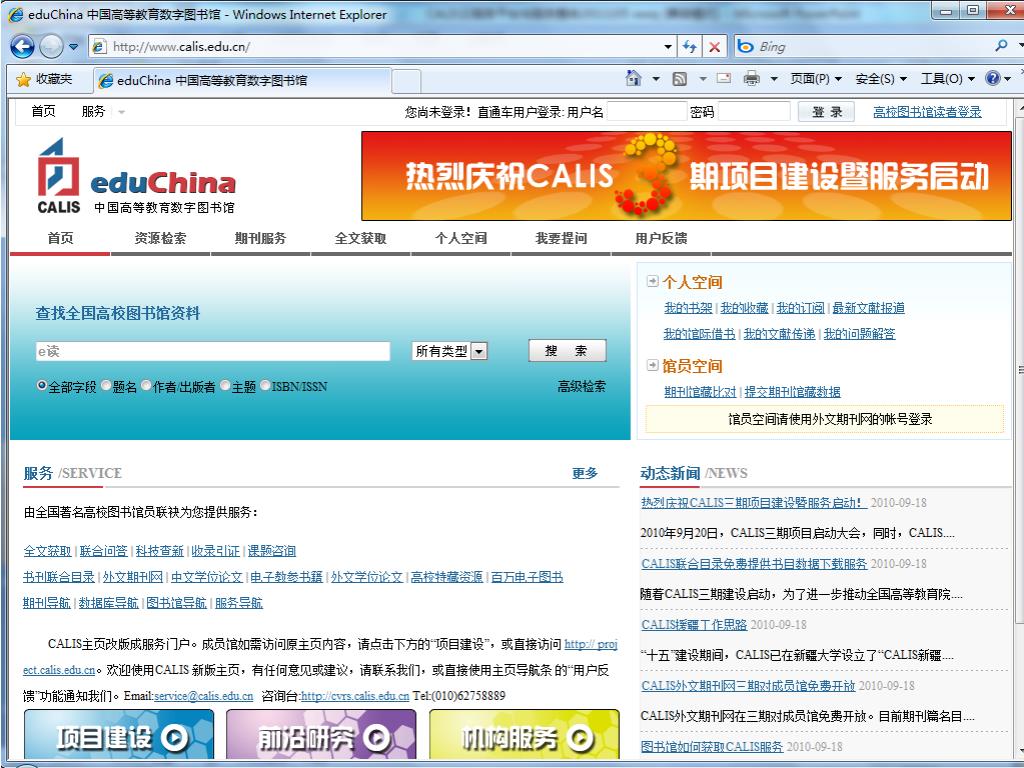Open the 工具(O) dropdown menu
Screen dimensions: 1024x768
pos(948,79)
